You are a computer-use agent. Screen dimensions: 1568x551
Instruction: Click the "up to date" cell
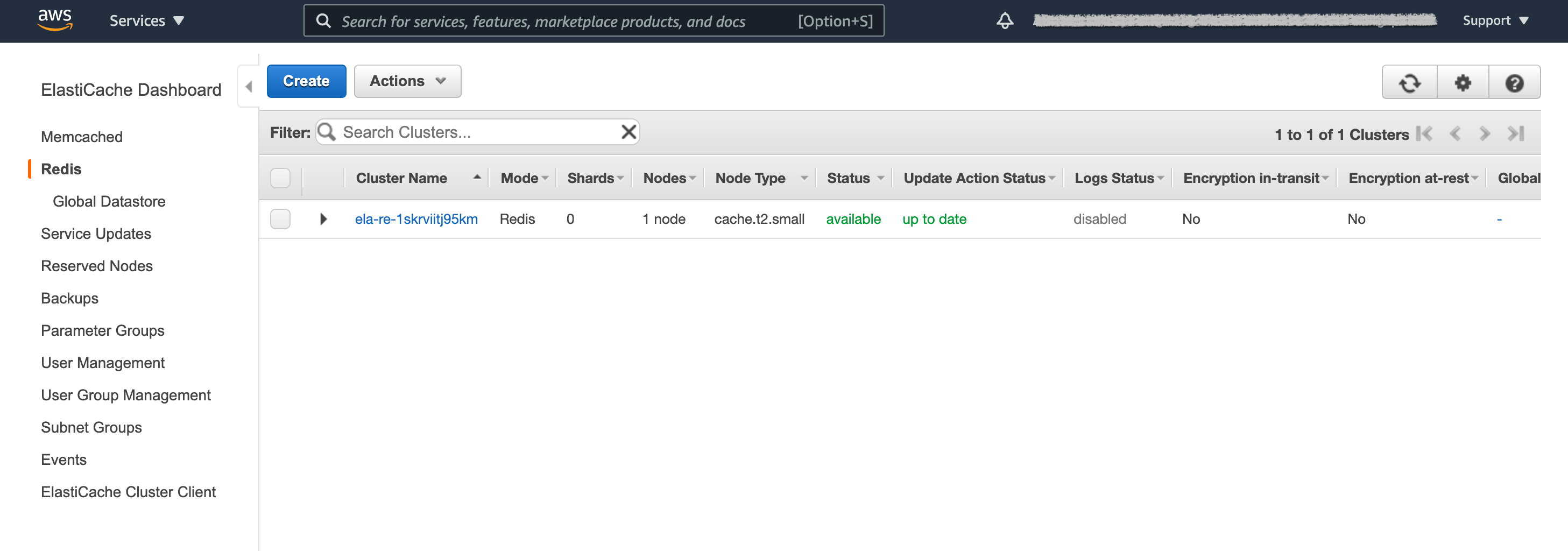coord(934,219)
